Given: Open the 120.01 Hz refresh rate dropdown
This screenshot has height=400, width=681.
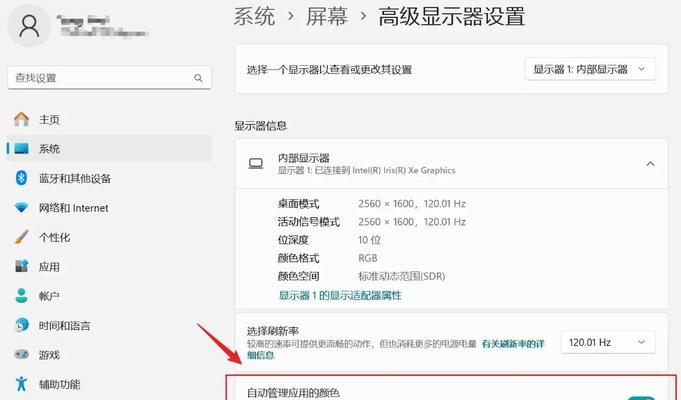Looking at the screenshot, I should click(x=608, y=342).
